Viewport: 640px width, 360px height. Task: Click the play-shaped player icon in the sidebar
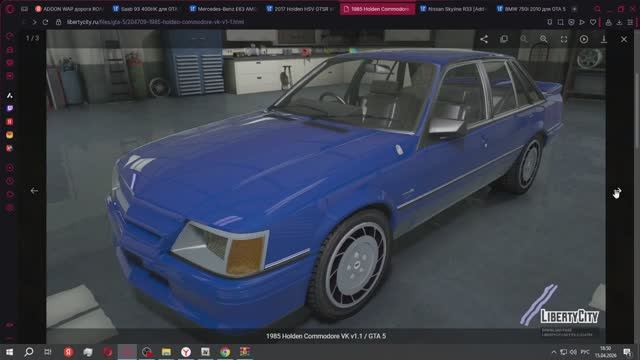[x=10, y=194]
